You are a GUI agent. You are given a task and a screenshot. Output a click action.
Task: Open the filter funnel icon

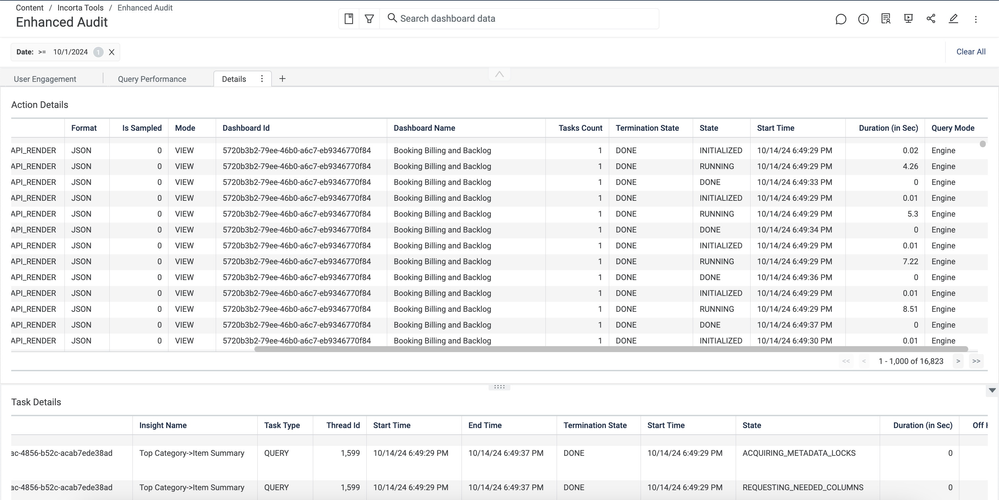369,19
